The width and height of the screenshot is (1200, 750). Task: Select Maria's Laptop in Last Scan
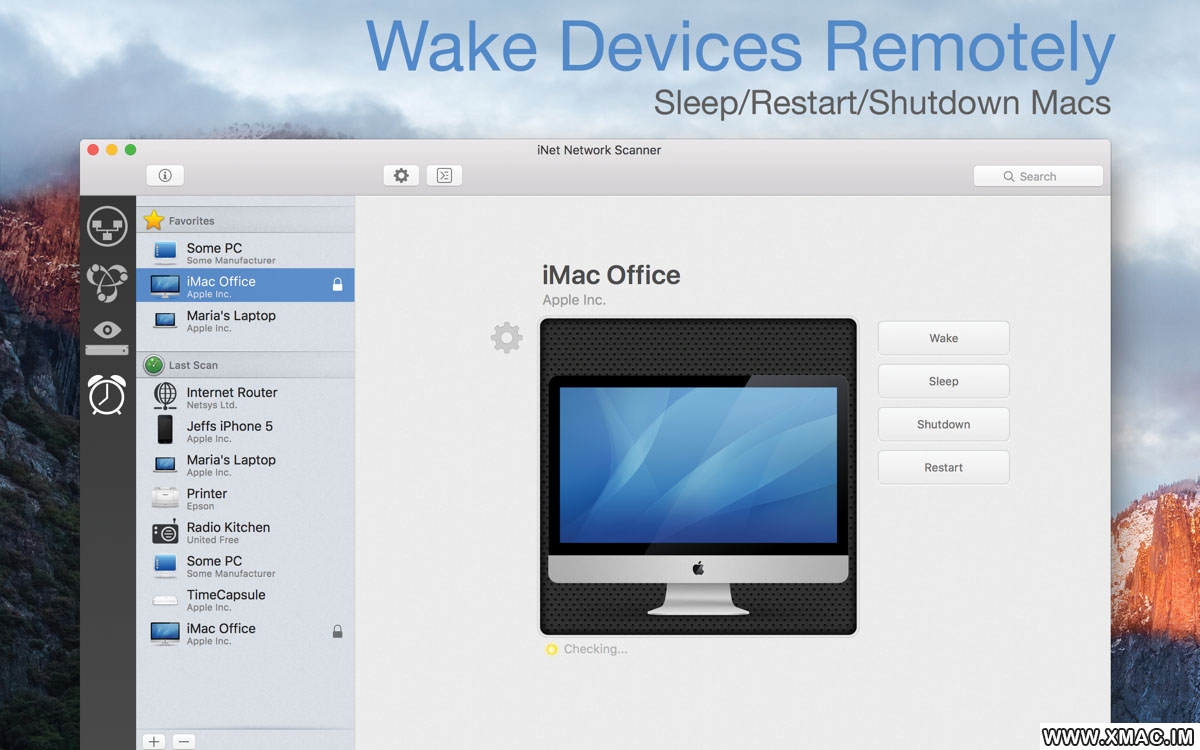coord(245,465)
